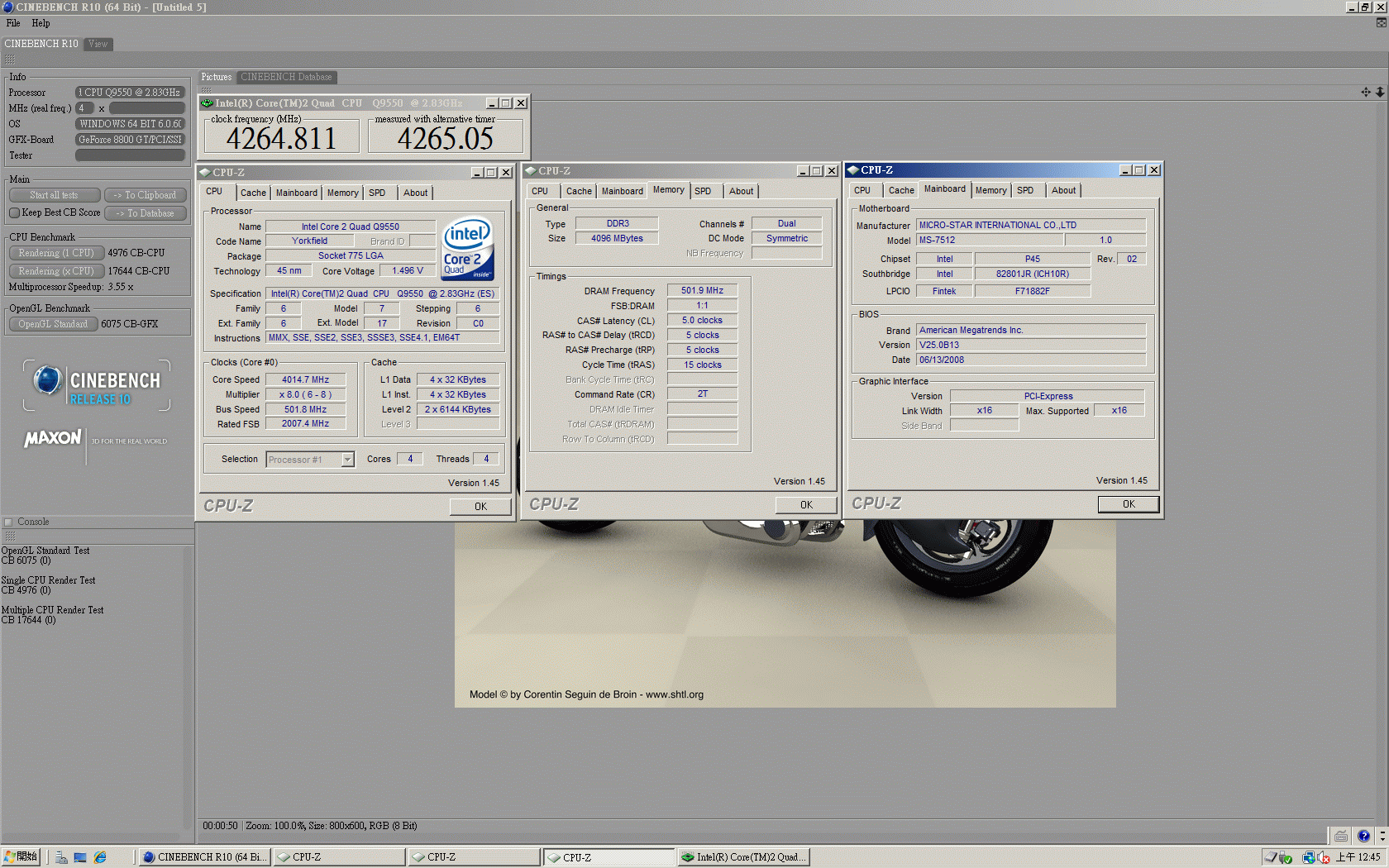Click the GFX-Board GeForce 8800 field
Image resolution: width=1389 pixels, height=868 pixels.
click(131, 140)
